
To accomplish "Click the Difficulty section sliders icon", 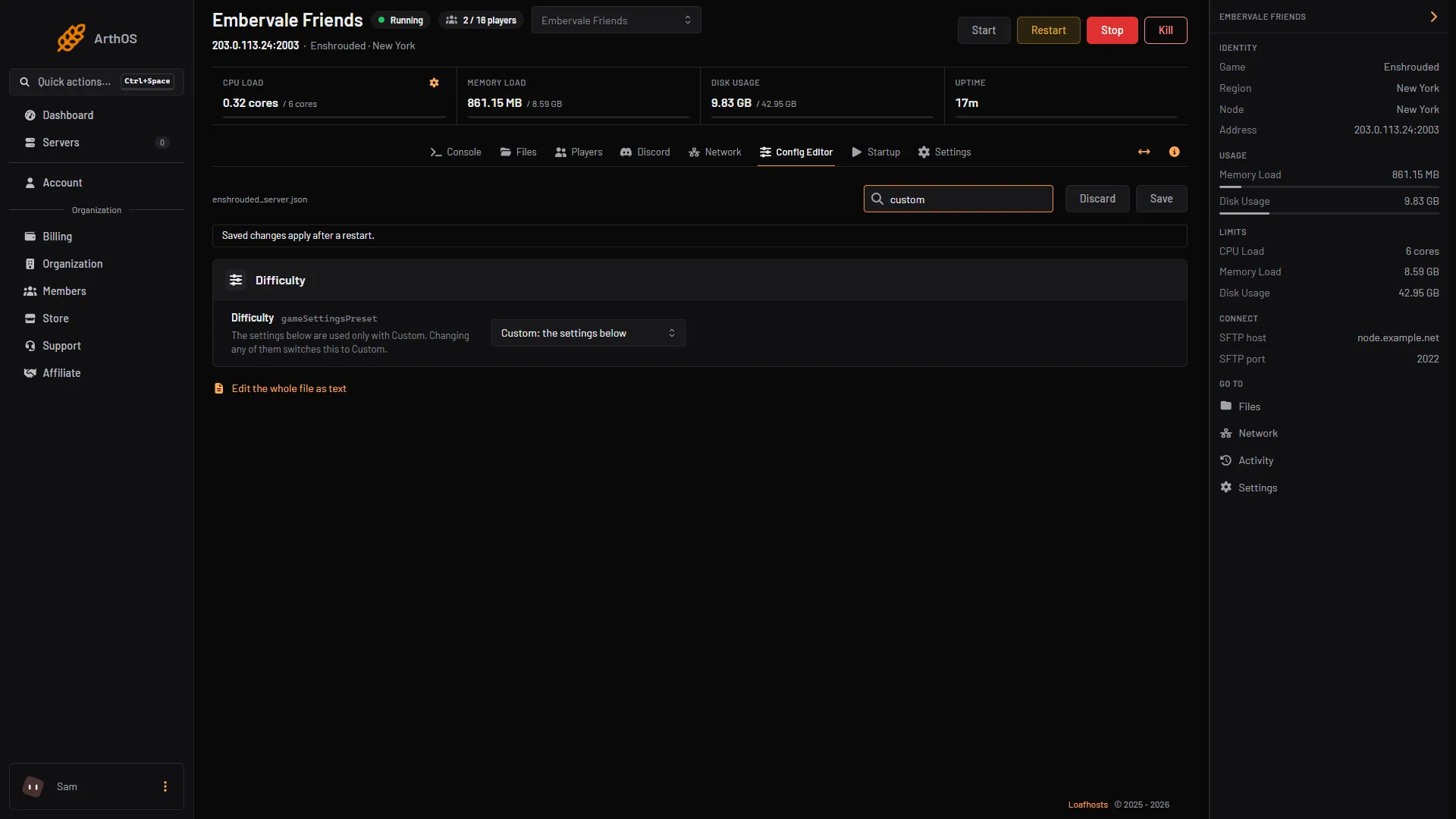I will (236, 280).
